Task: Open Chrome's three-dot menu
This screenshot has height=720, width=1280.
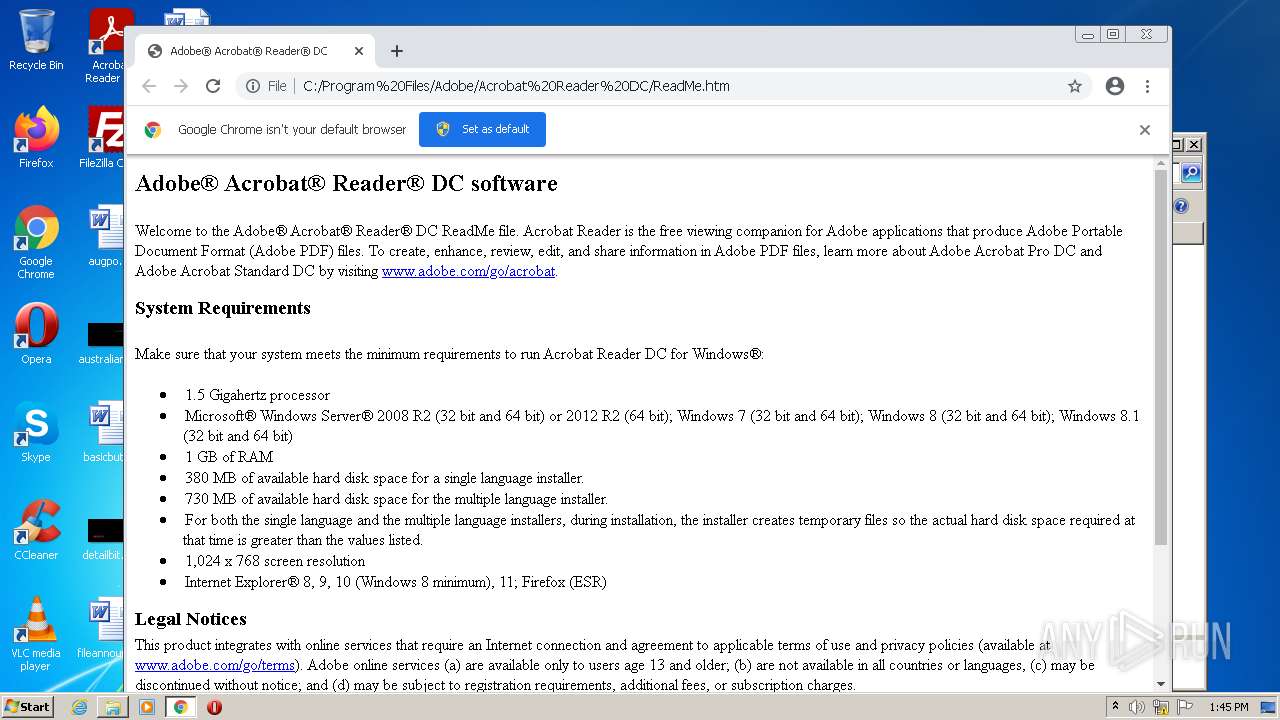Action: click(1147, 86)
